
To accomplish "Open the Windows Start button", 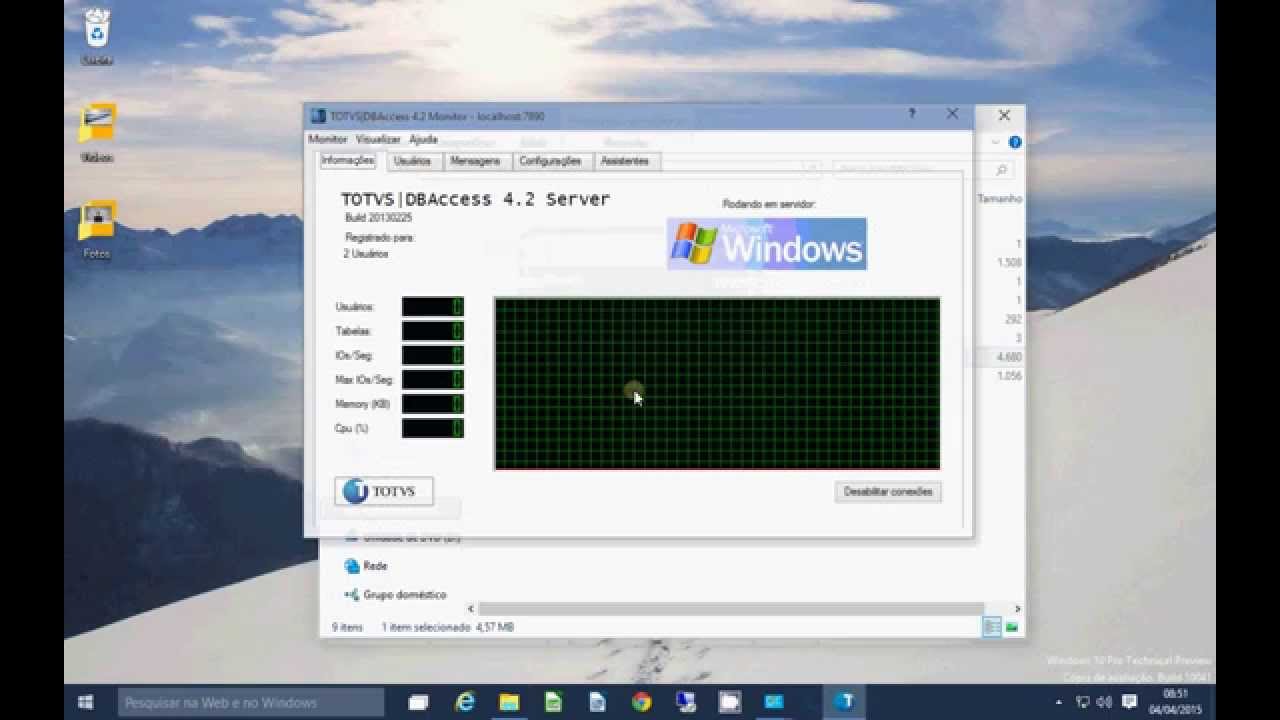I will pos(87,702).
